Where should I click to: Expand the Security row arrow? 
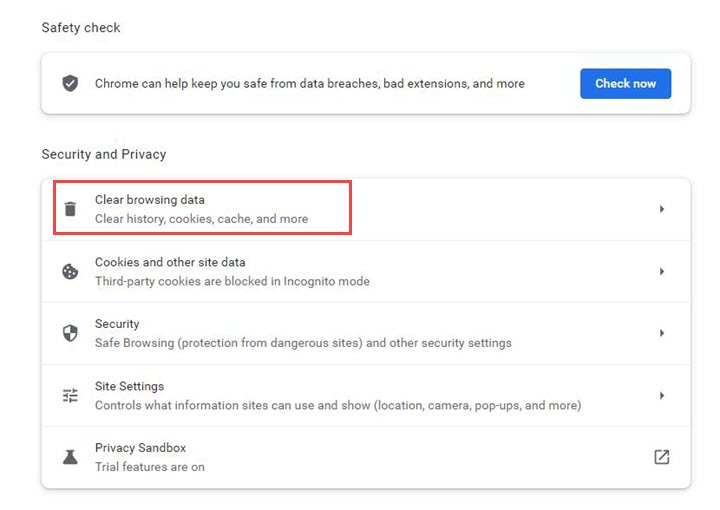pos(661,334)
